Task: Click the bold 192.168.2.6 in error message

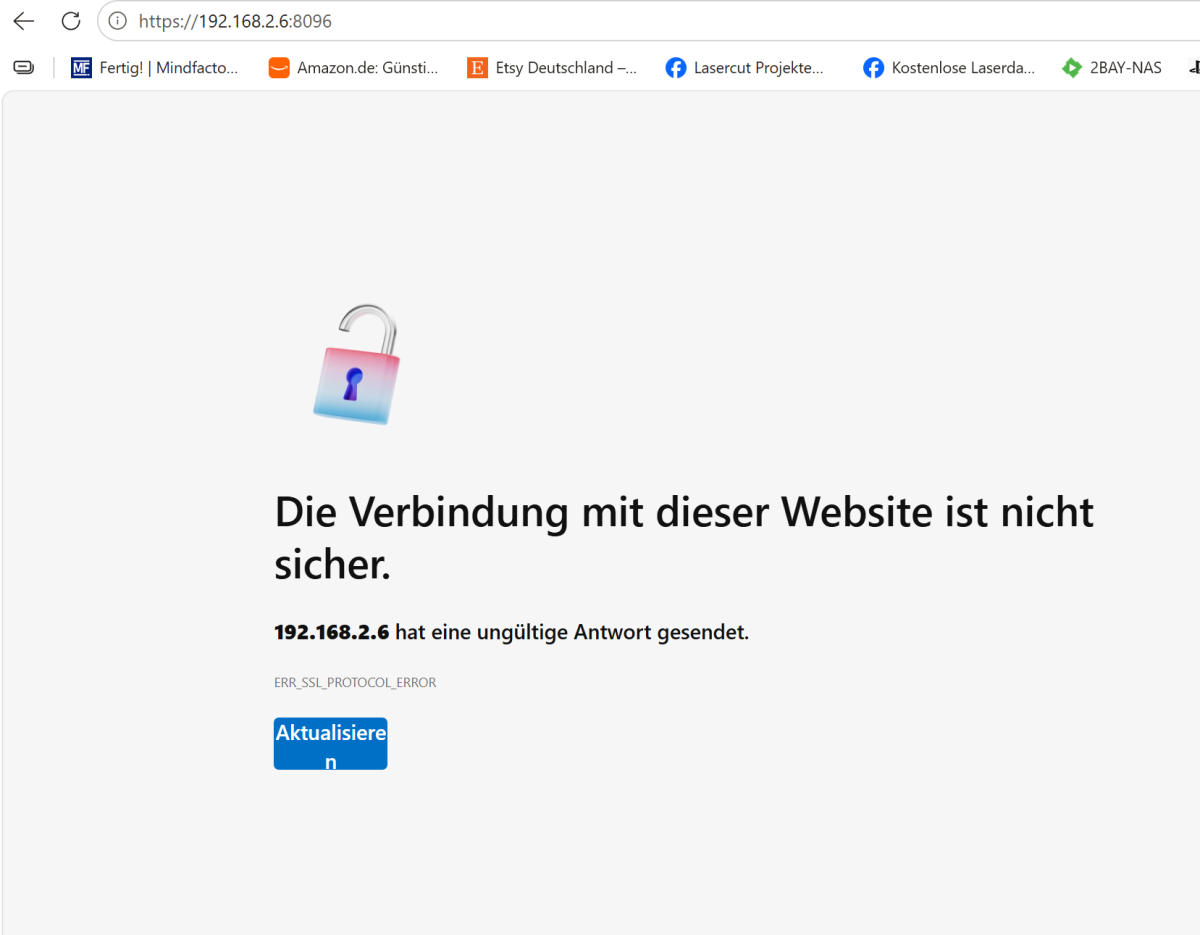Action: click(331, 632)
